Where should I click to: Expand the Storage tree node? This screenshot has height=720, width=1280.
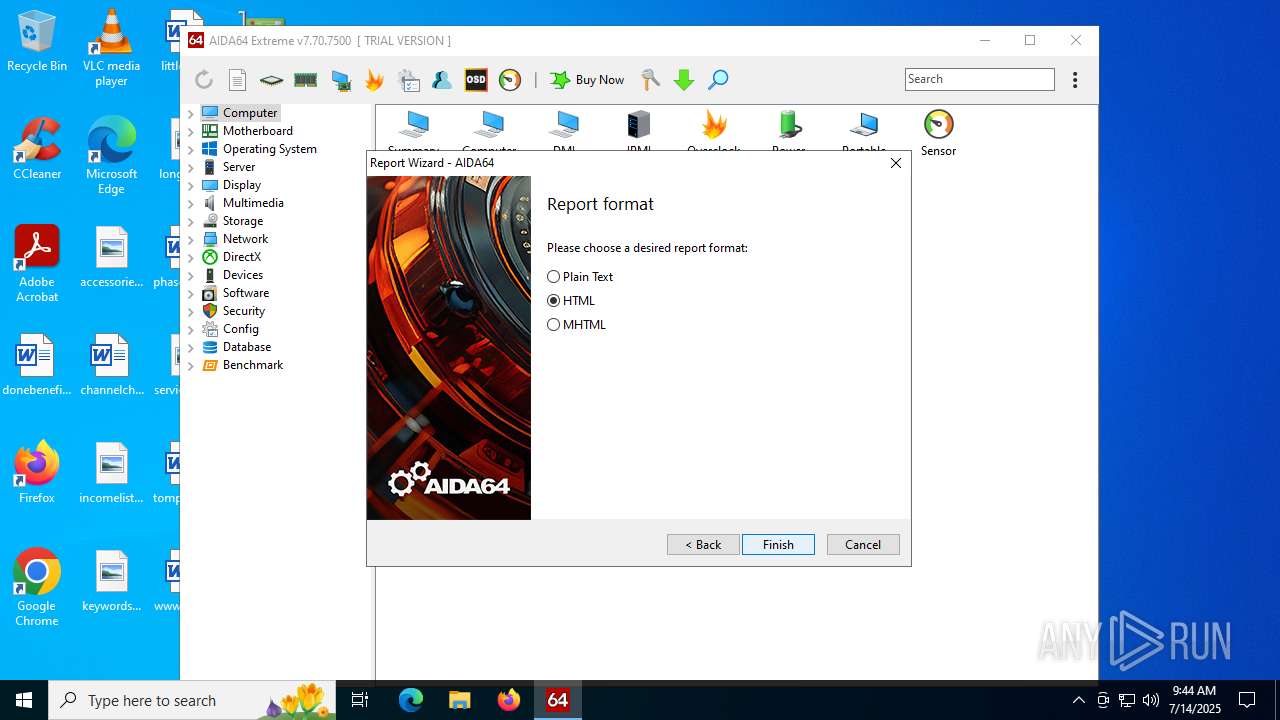pos(191,221)
